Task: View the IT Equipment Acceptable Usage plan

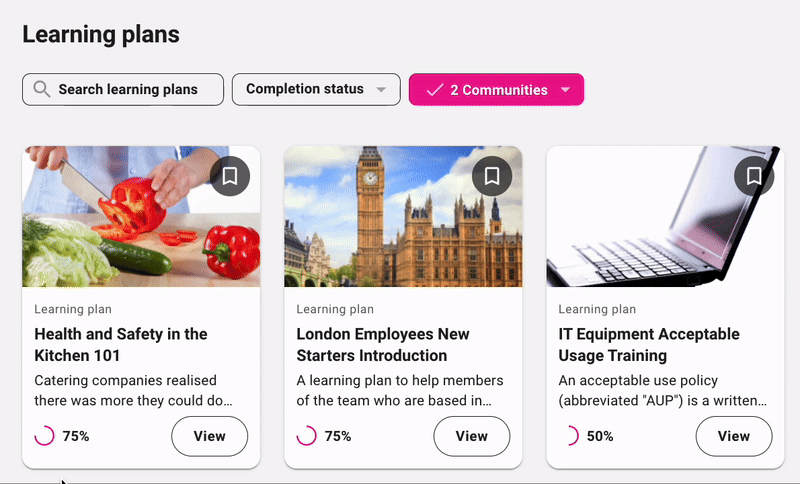Action: pyautogui.click(x=733, y=436)
